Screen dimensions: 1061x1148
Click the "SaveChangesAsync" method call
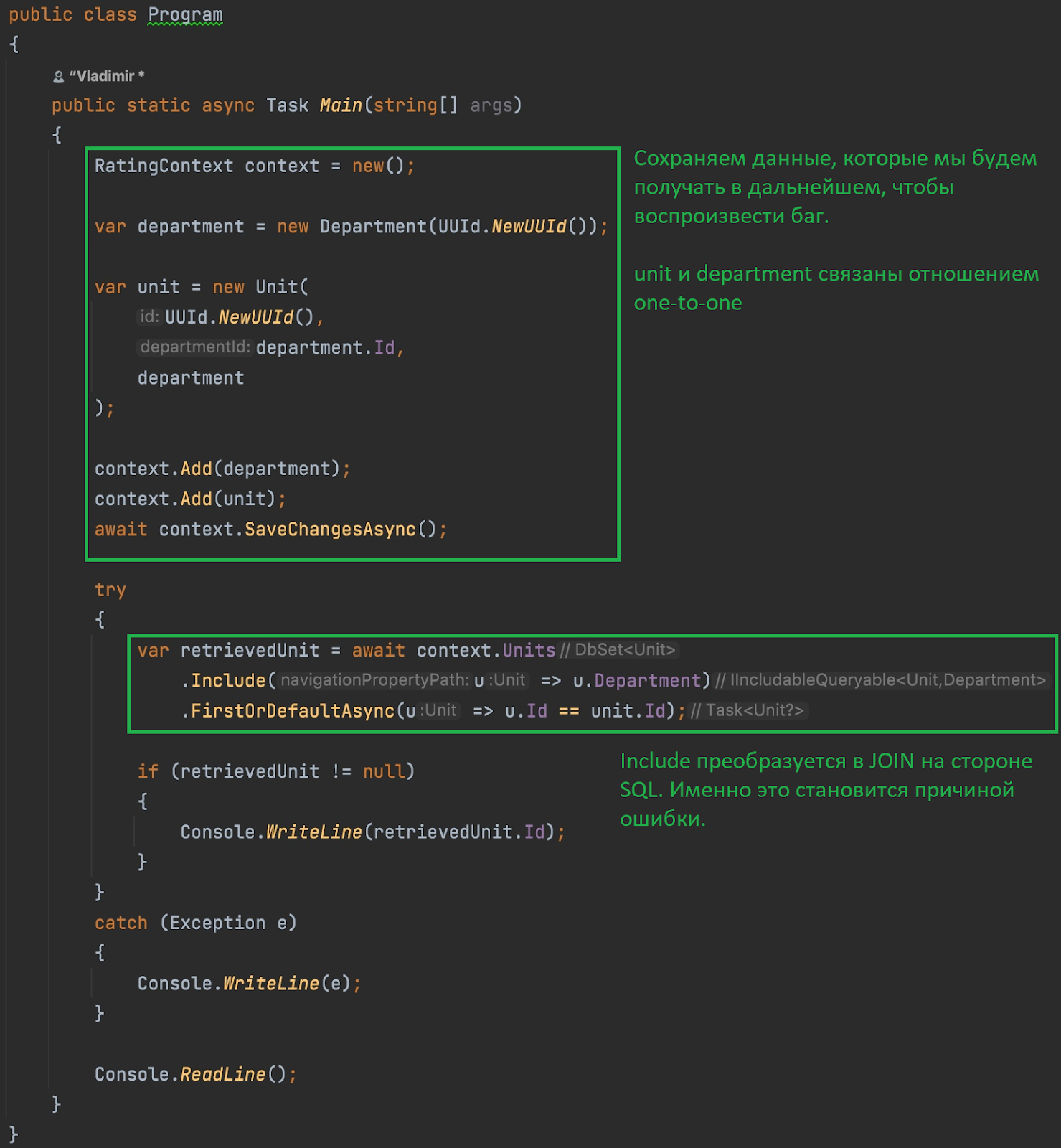(x=330, y=530)
